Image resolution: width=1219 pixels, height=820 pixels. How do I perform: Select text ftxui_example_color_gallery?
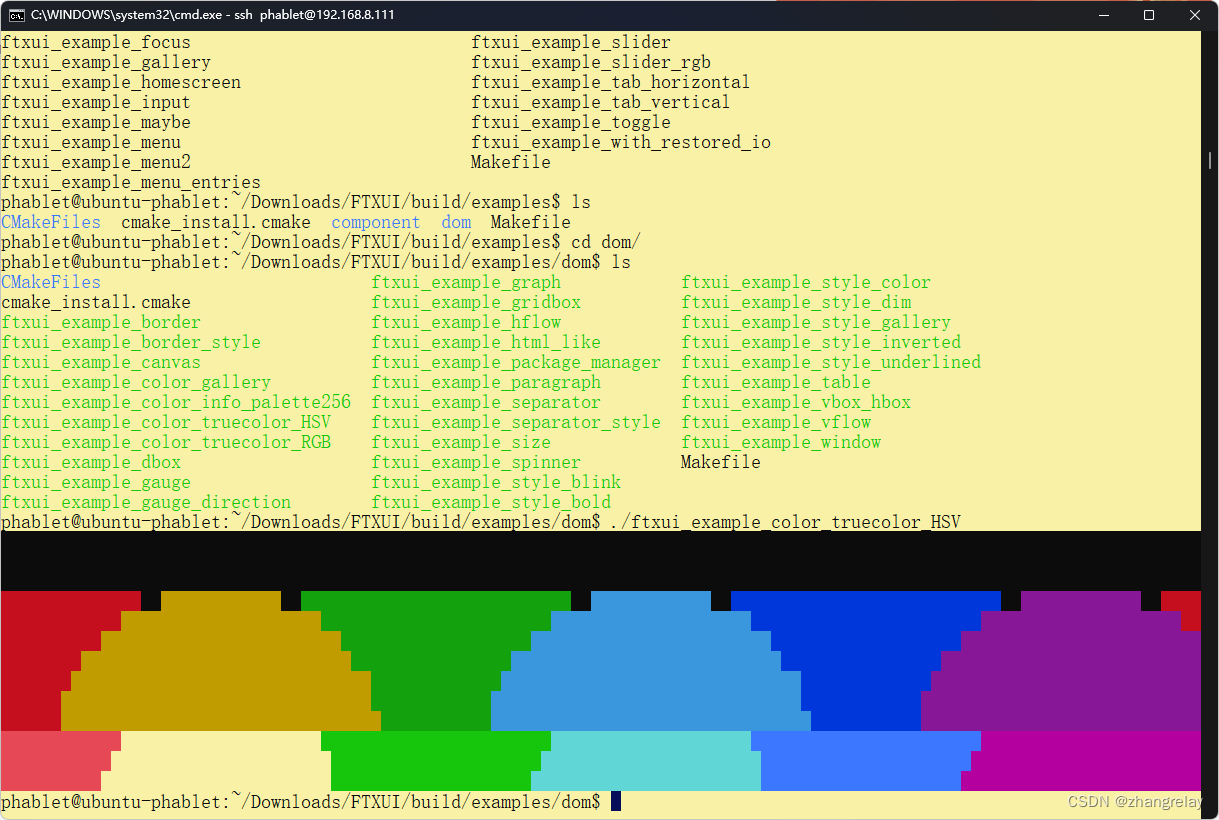point(136,382)
